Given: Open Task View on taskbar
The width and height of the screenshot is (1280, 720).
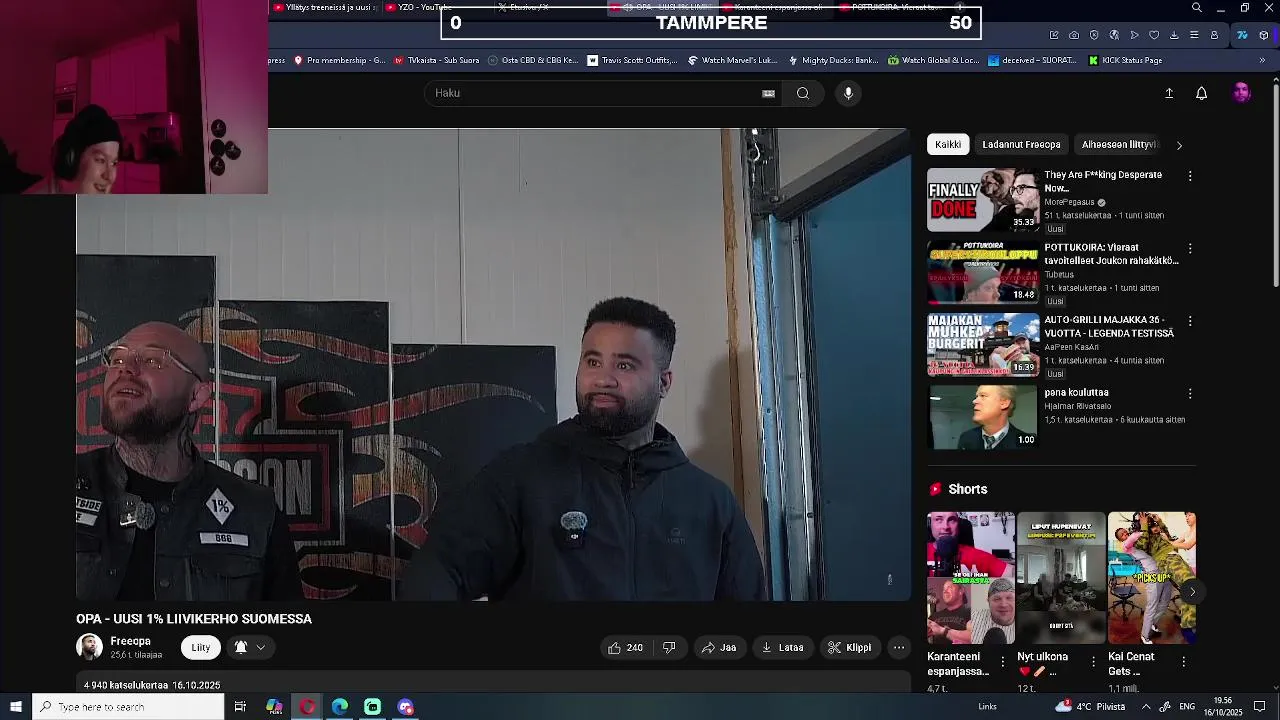Looking at the screenshot, I should tap(240, 707).
